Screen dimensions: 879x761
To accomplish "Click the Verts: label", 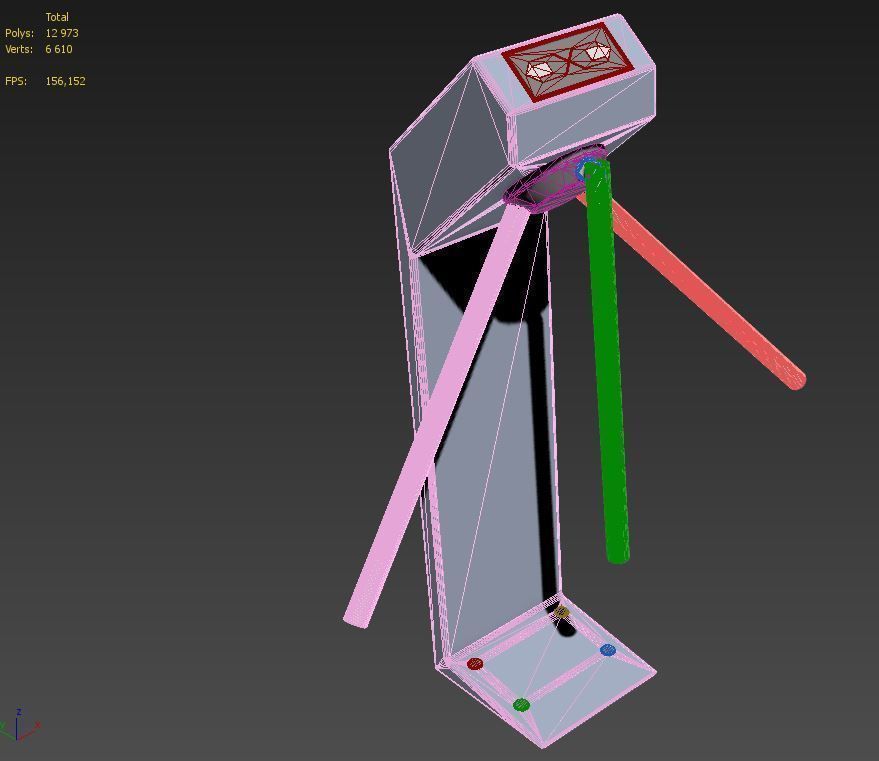I will pos(19,49).
